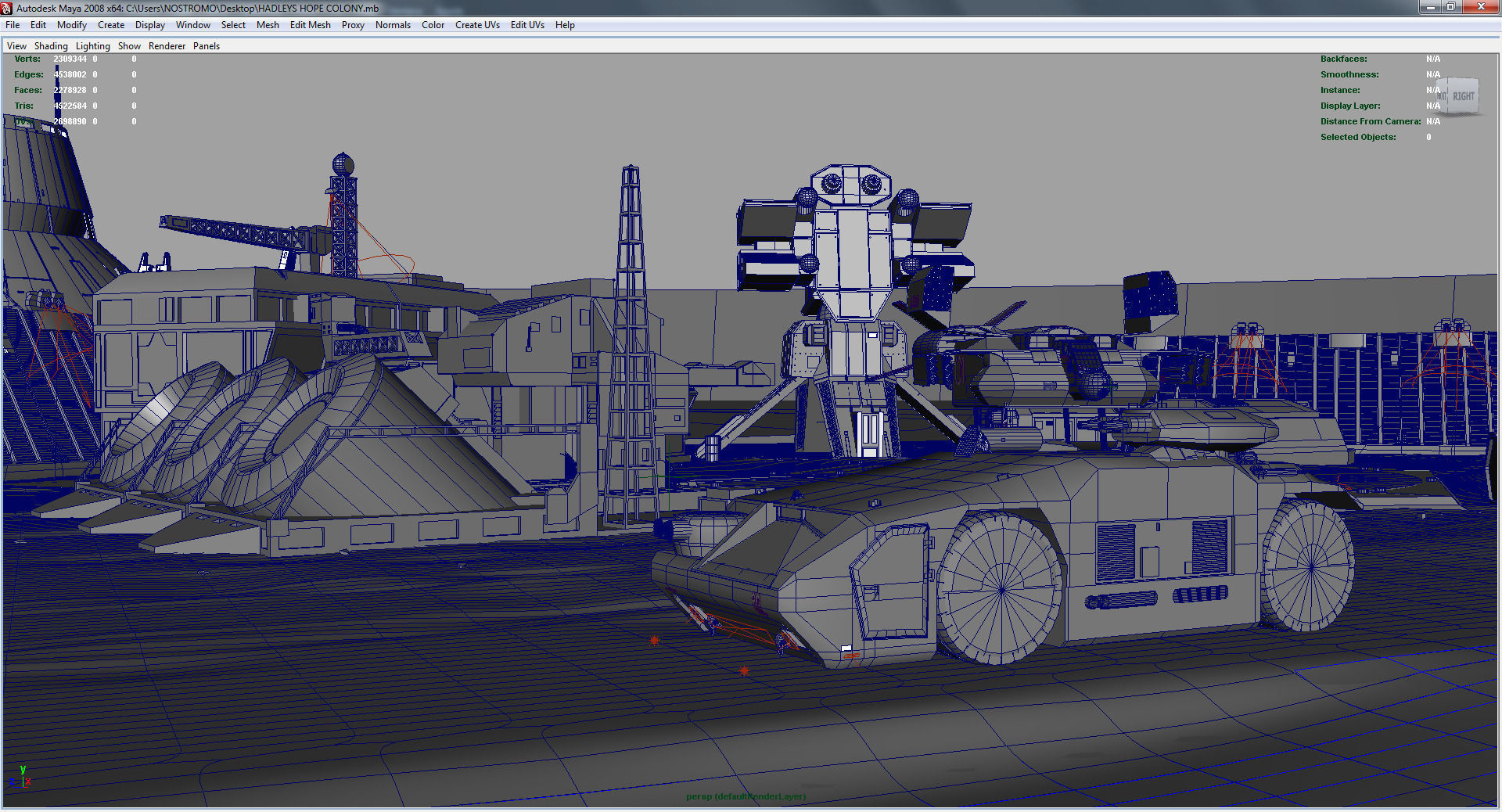This screenshot has width=1502, height=812.
Task: Open the Create menu
Action: [111, 25]
